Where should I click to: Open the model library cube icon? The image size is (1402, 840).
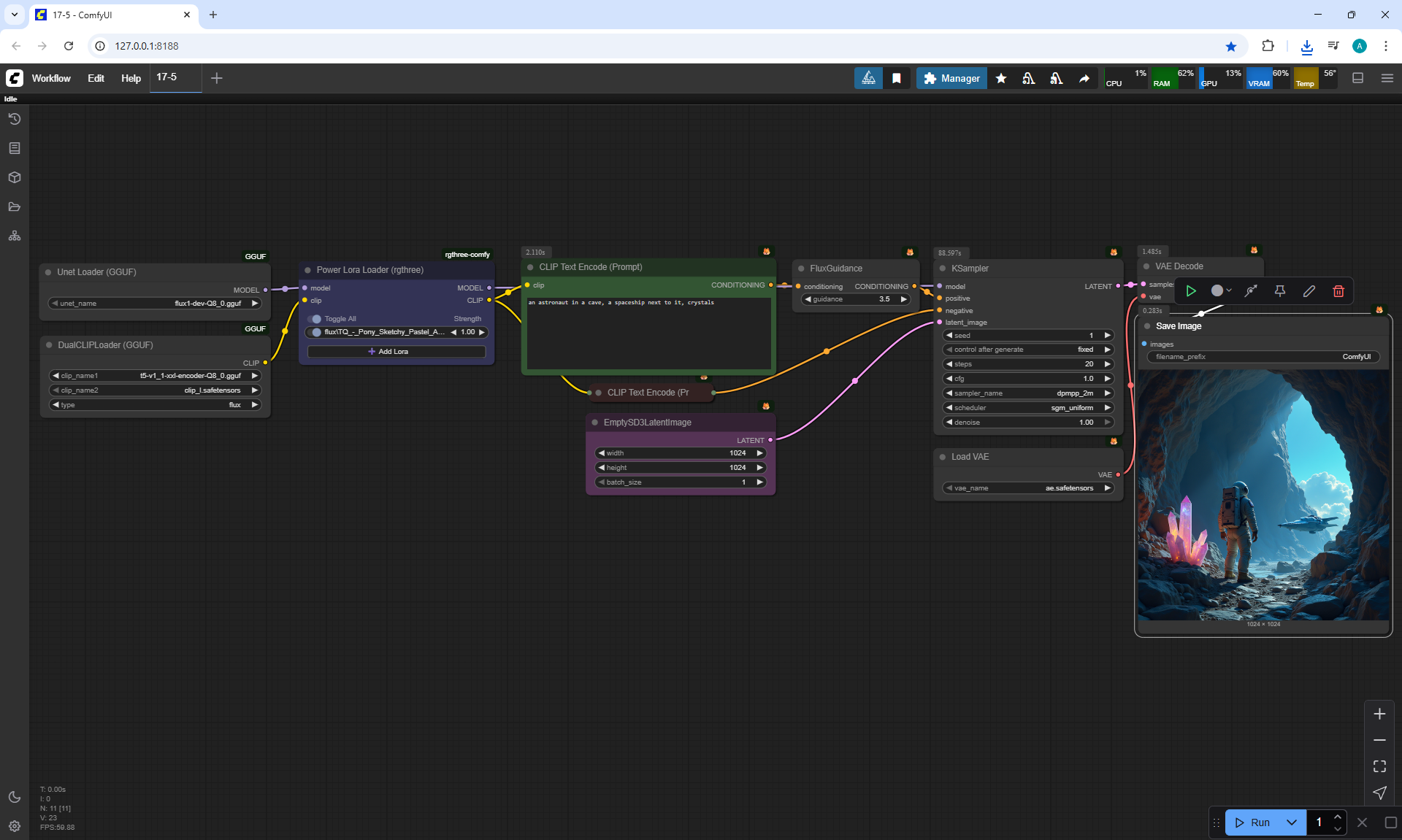(14, 177)
